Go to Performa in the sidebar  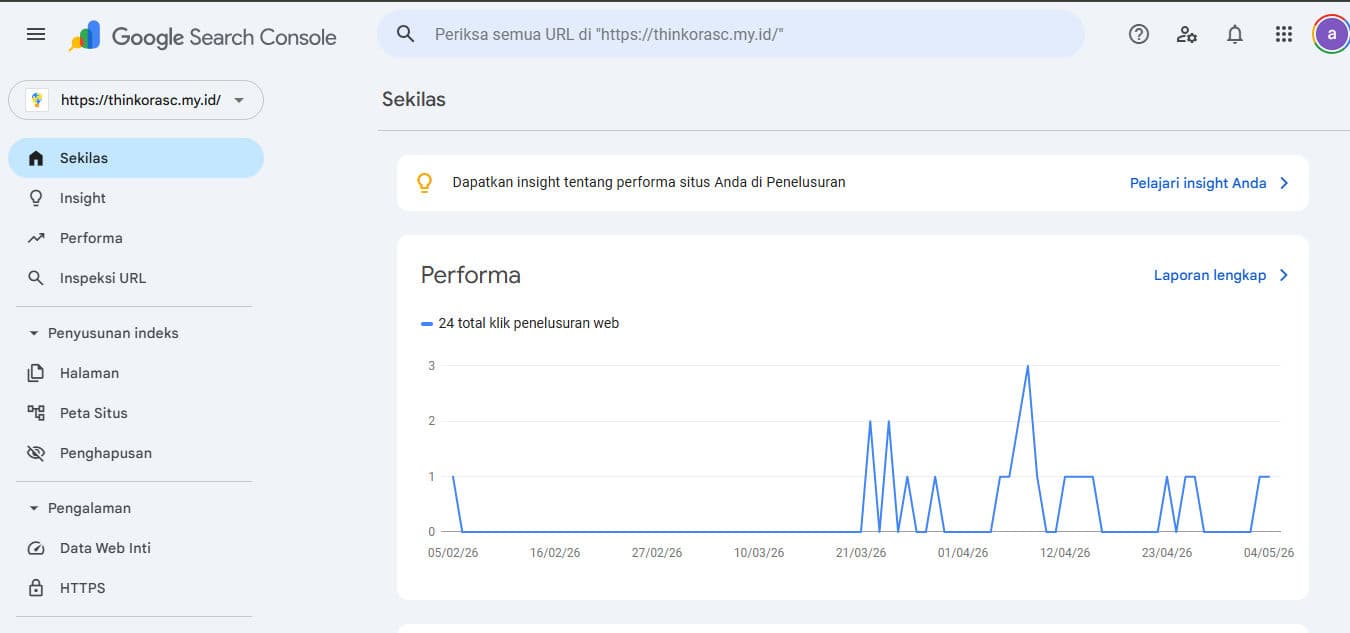click(136, 238)
